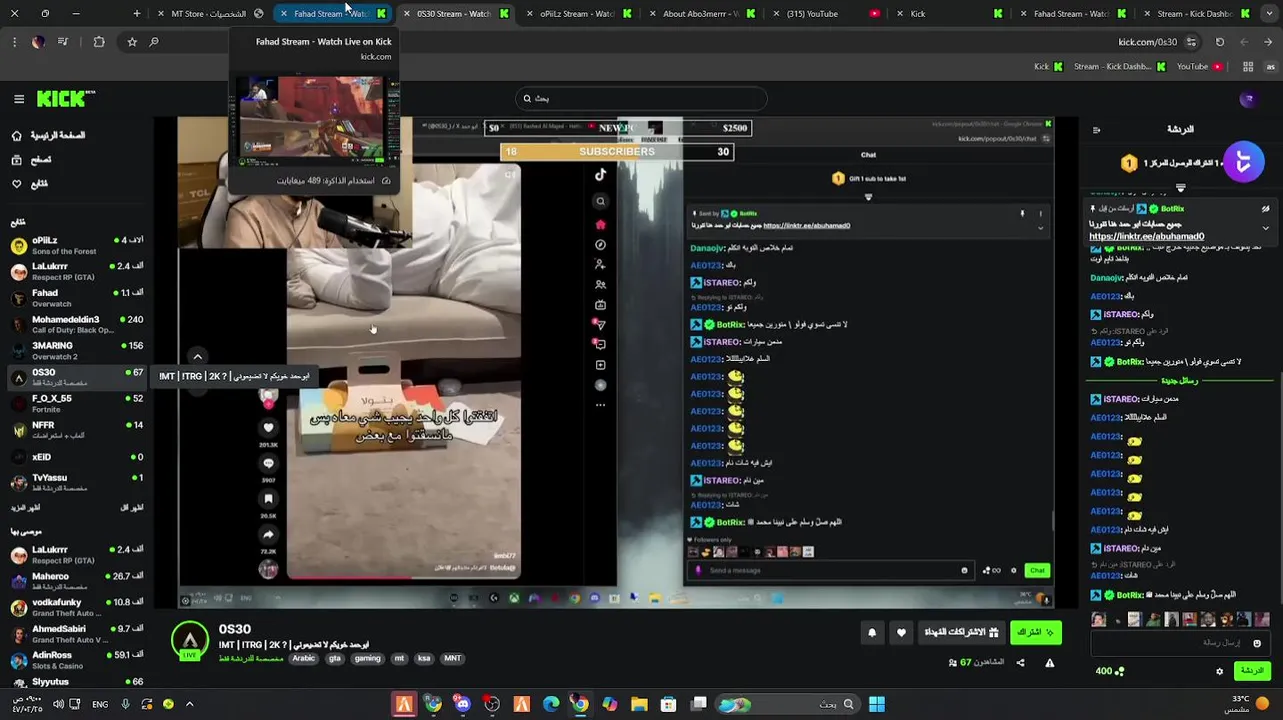1283x720 pixels.
Task: Click the green Subscribe button below the stream
Action: 1035,632
